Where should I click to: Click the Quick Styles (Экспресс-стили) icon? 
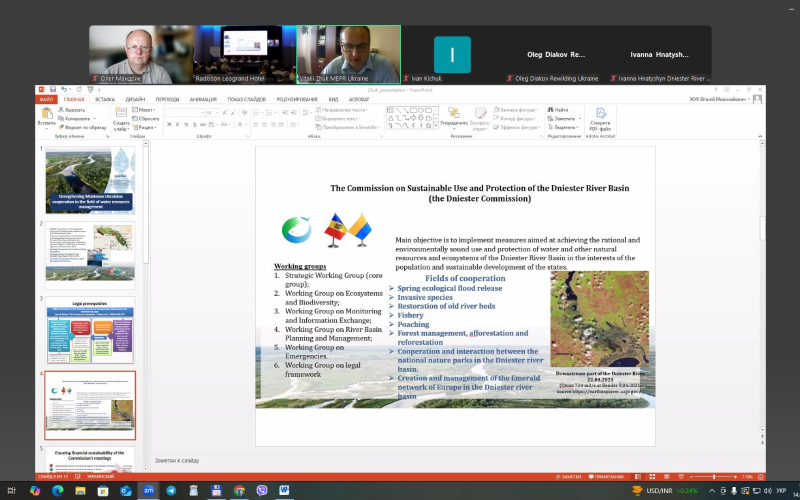[481, 113]
